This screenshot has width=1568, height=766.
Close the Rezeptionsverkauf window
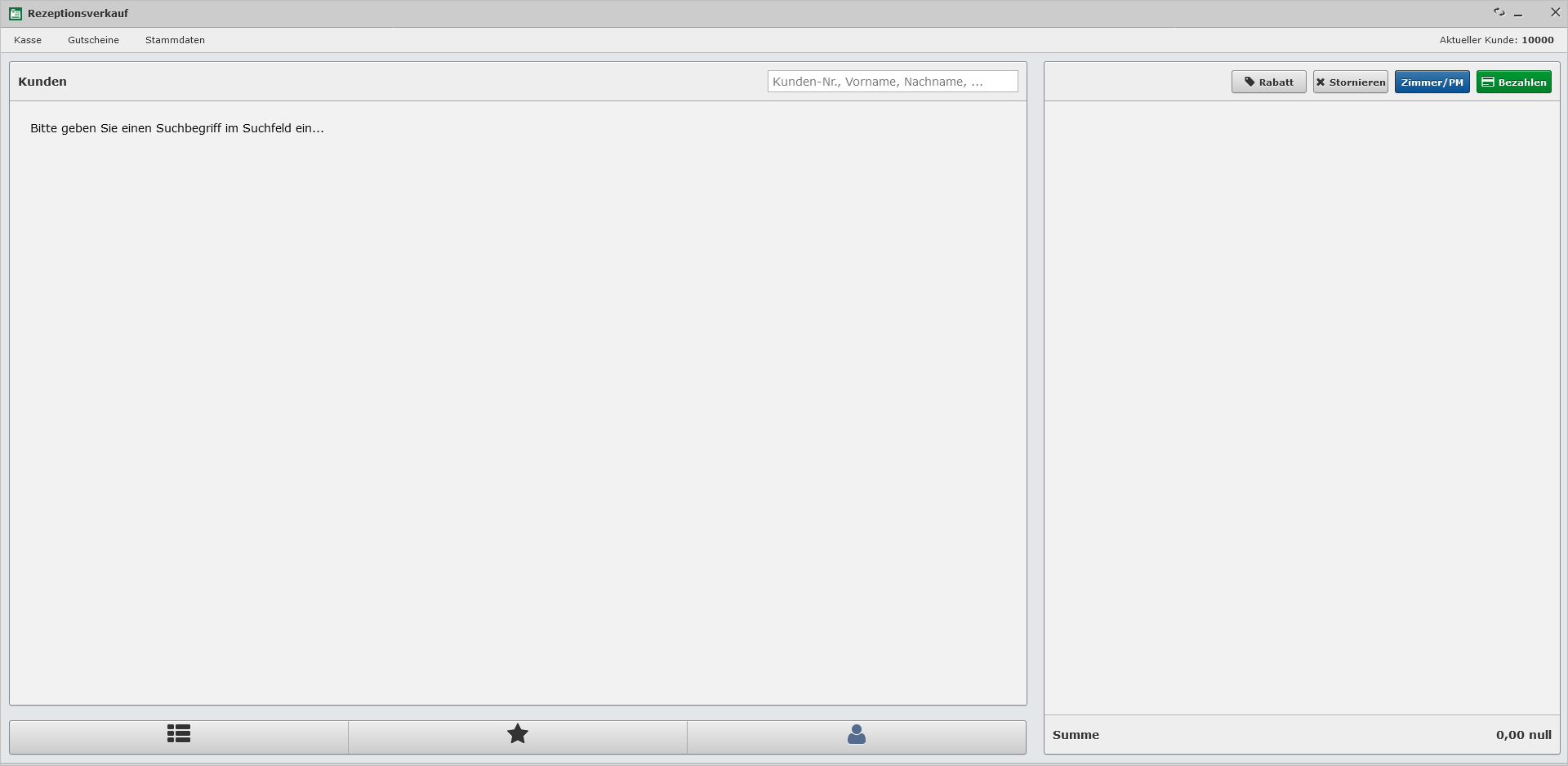1556,12
